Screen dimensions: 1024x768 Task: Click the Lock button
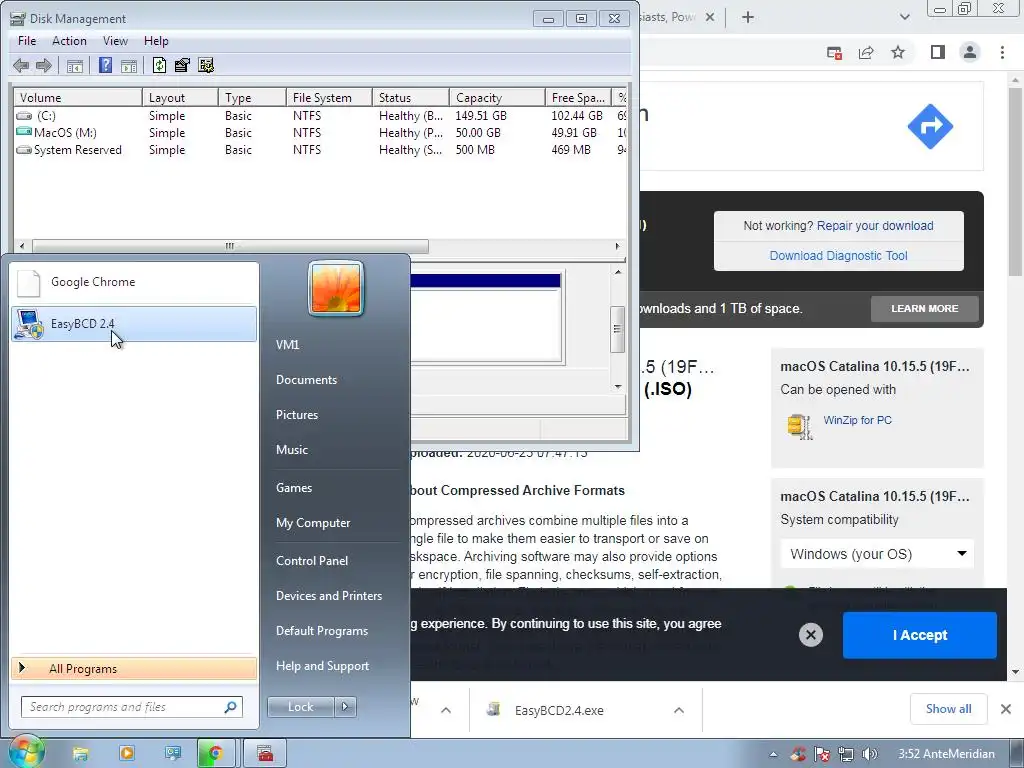[301, 707]
